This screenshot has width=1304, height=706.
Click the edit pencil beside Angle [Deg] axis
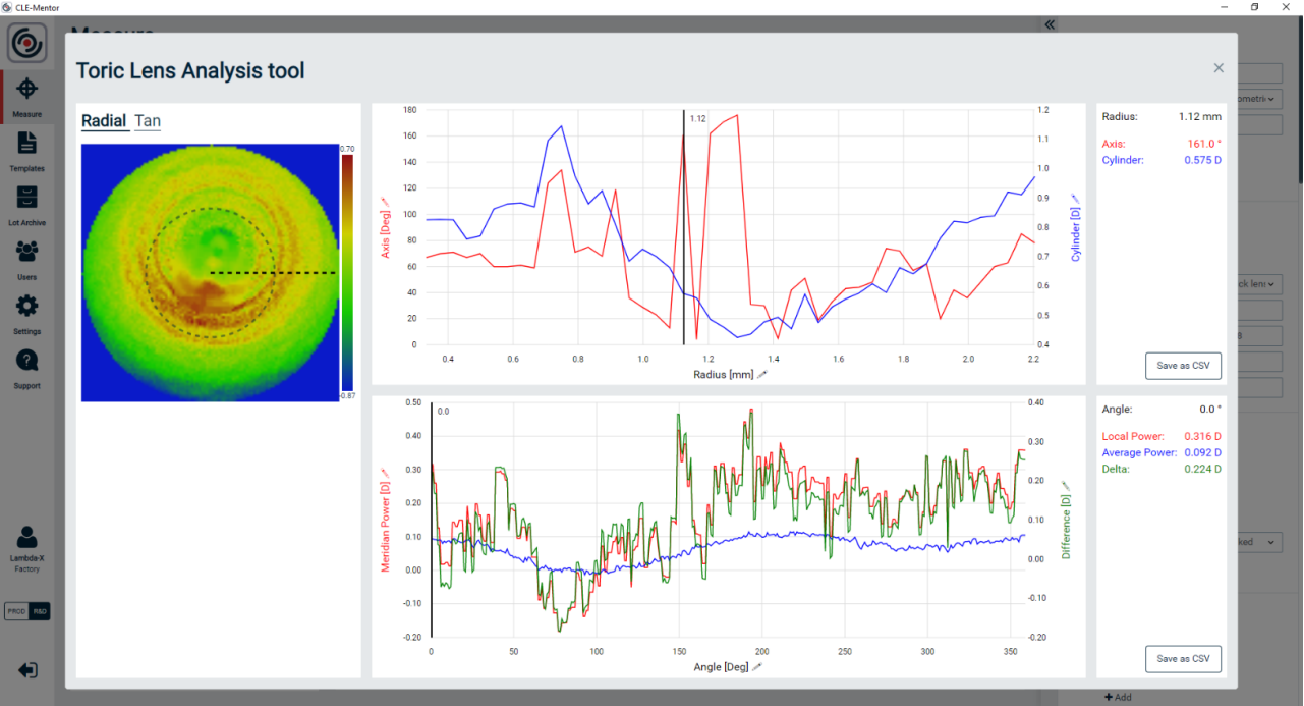coord(757,667)
